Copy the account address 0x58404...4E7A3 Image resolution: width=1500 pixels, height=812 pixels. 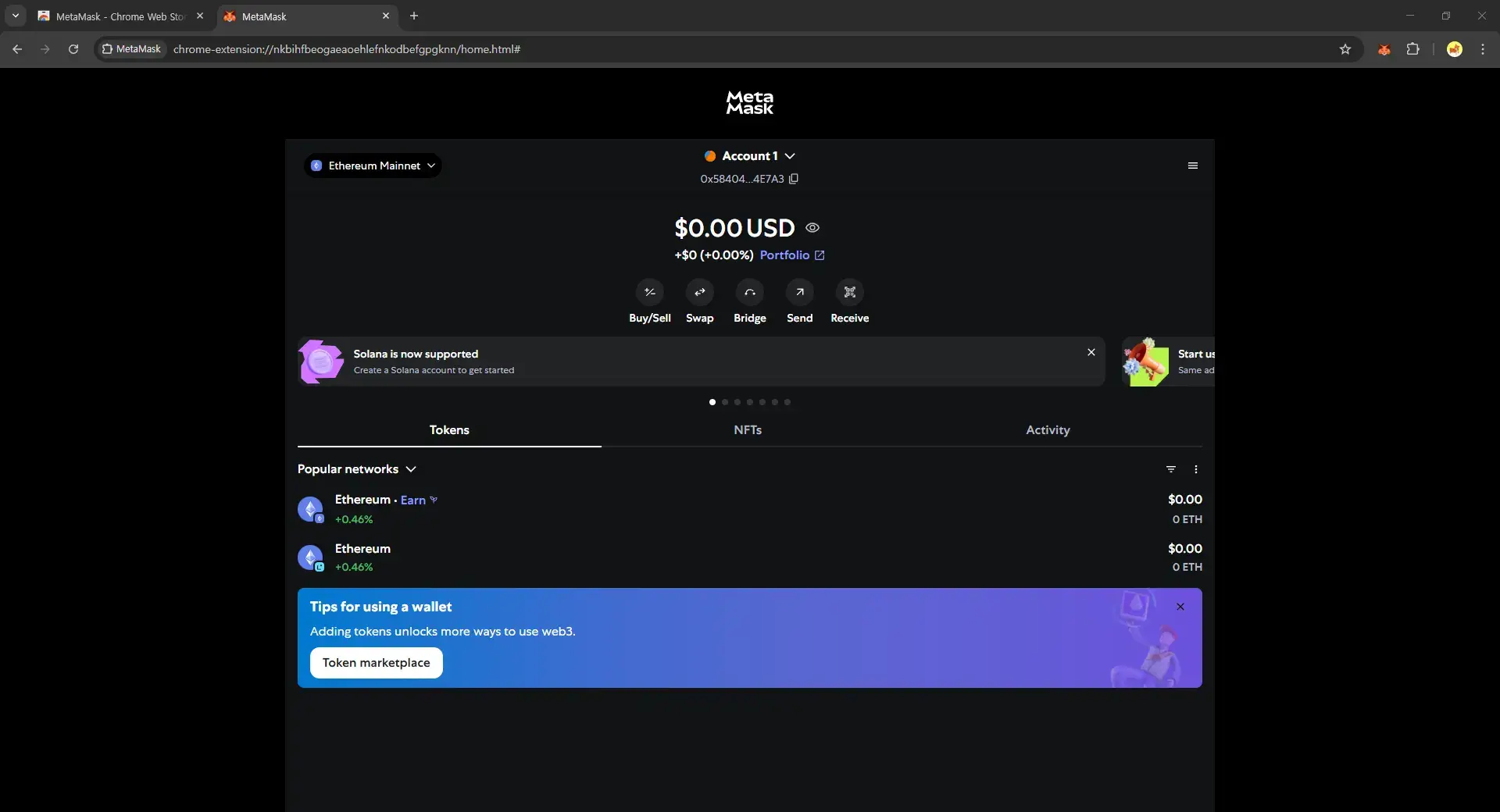click(794, 179)
